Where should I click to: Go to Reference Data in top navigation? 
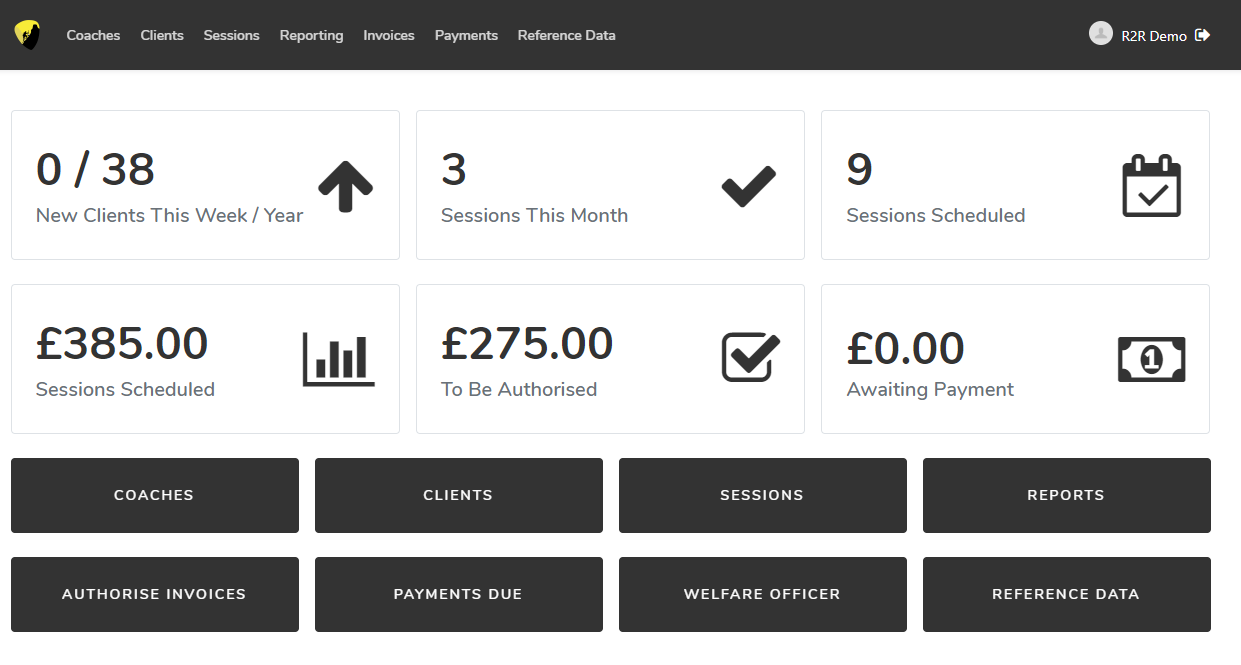pos(566,36)
